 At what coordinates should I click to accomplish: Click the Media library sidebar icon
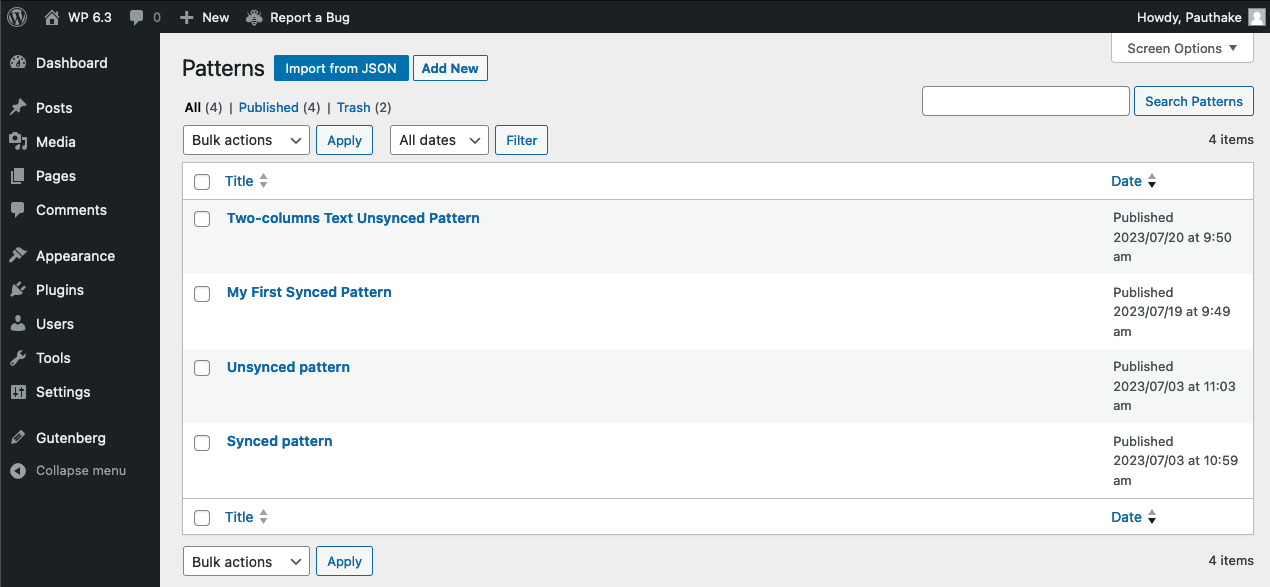21,141
